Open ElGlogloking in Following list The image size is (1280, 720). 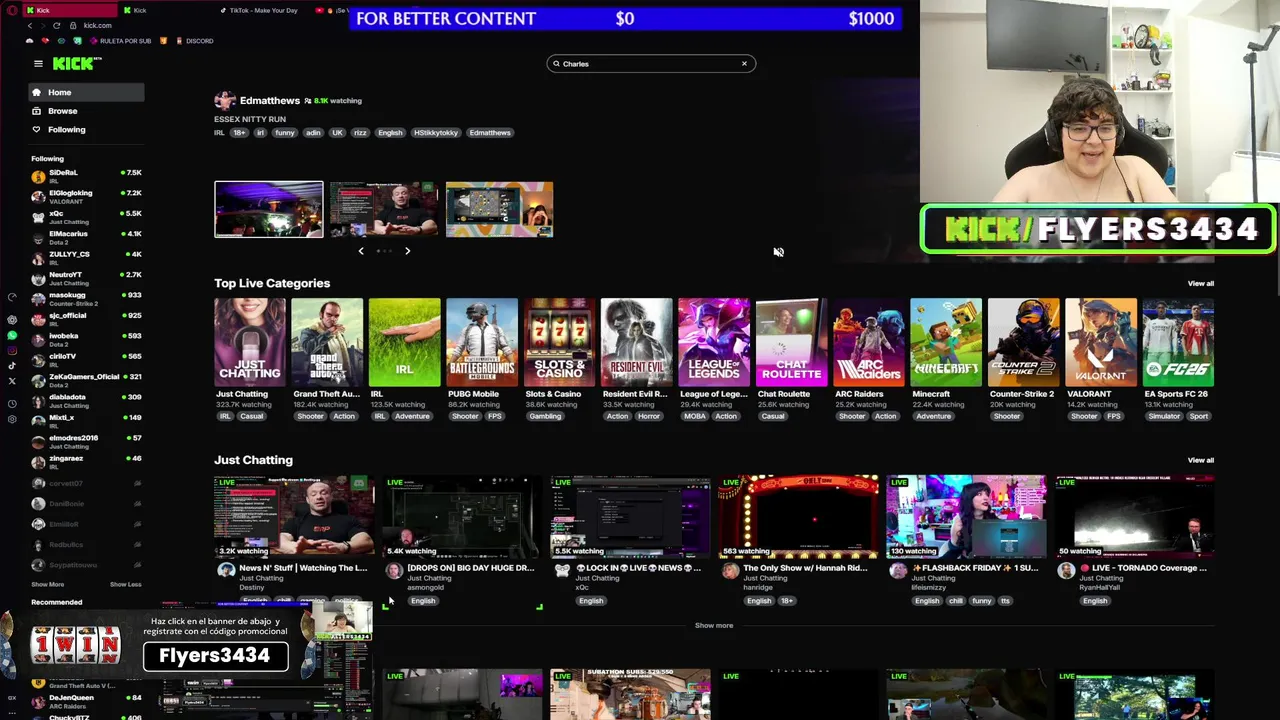click(86, 196)
